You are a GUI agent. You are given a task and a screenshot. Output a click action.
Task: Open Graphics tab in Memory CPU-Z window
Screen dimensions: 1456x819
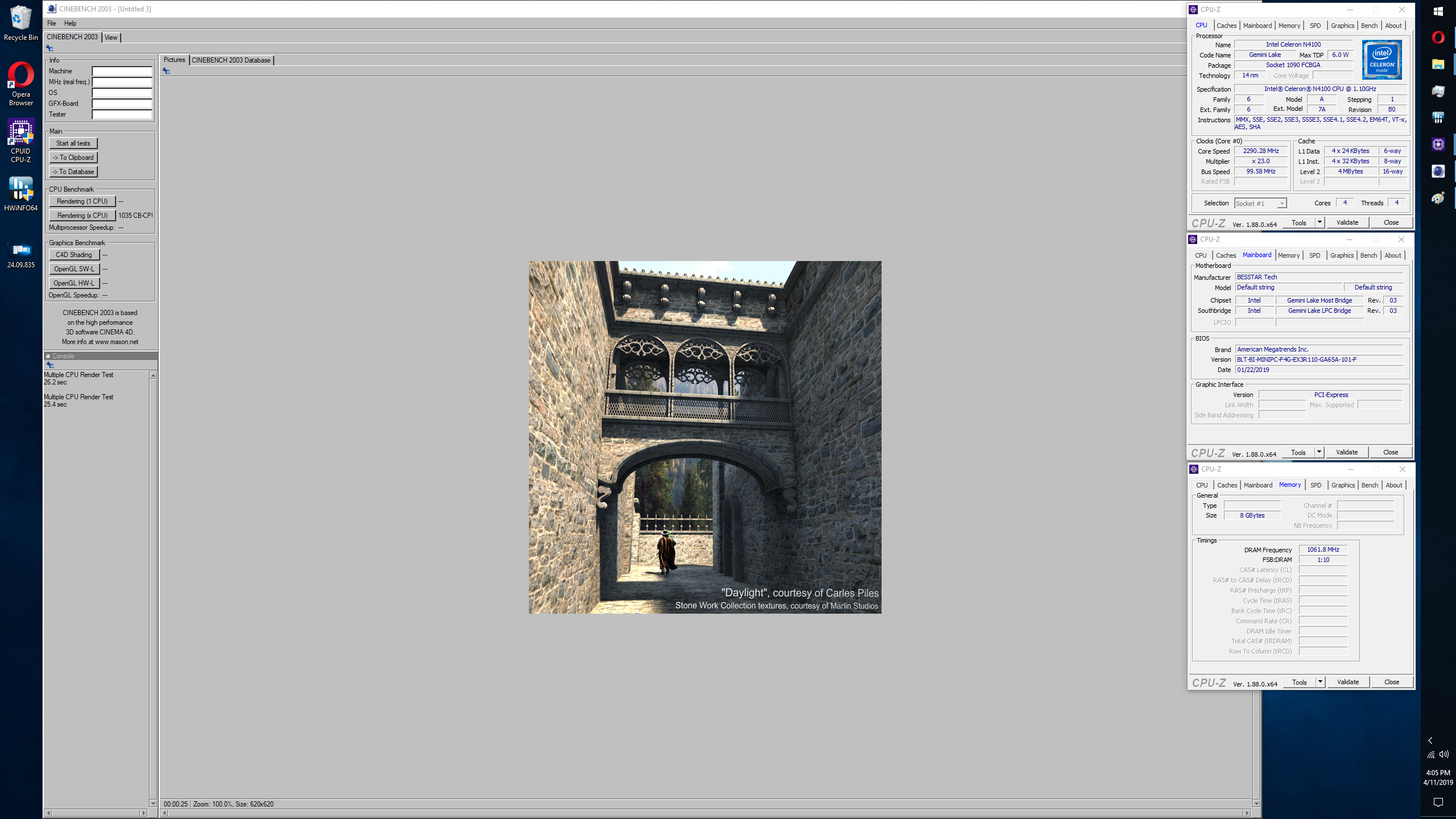tap(1343, 485)
